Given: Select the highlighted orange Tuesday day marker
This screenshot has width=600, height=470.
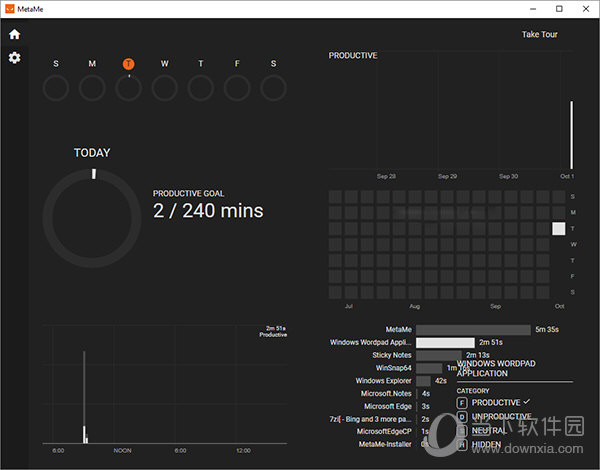Looking at the screenshot, I should 129,64.
